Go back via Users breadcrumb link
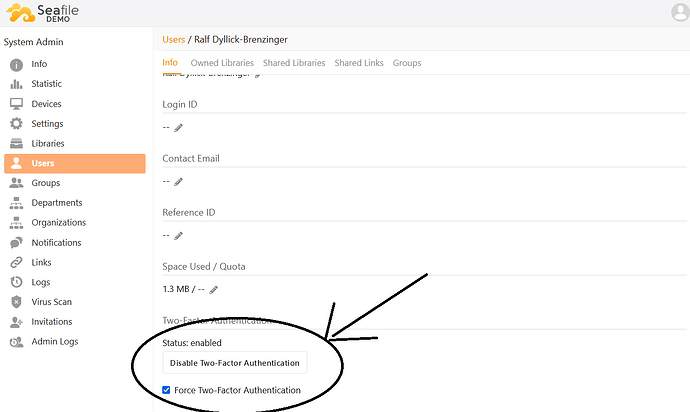 tap(173, 40)
